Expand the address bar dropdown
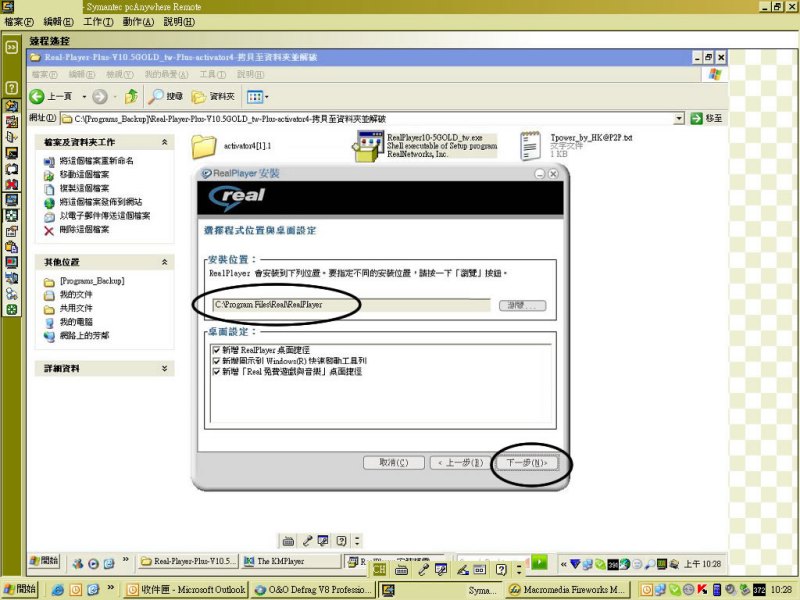This screenshot has height=600, width=800. (679, 118)
